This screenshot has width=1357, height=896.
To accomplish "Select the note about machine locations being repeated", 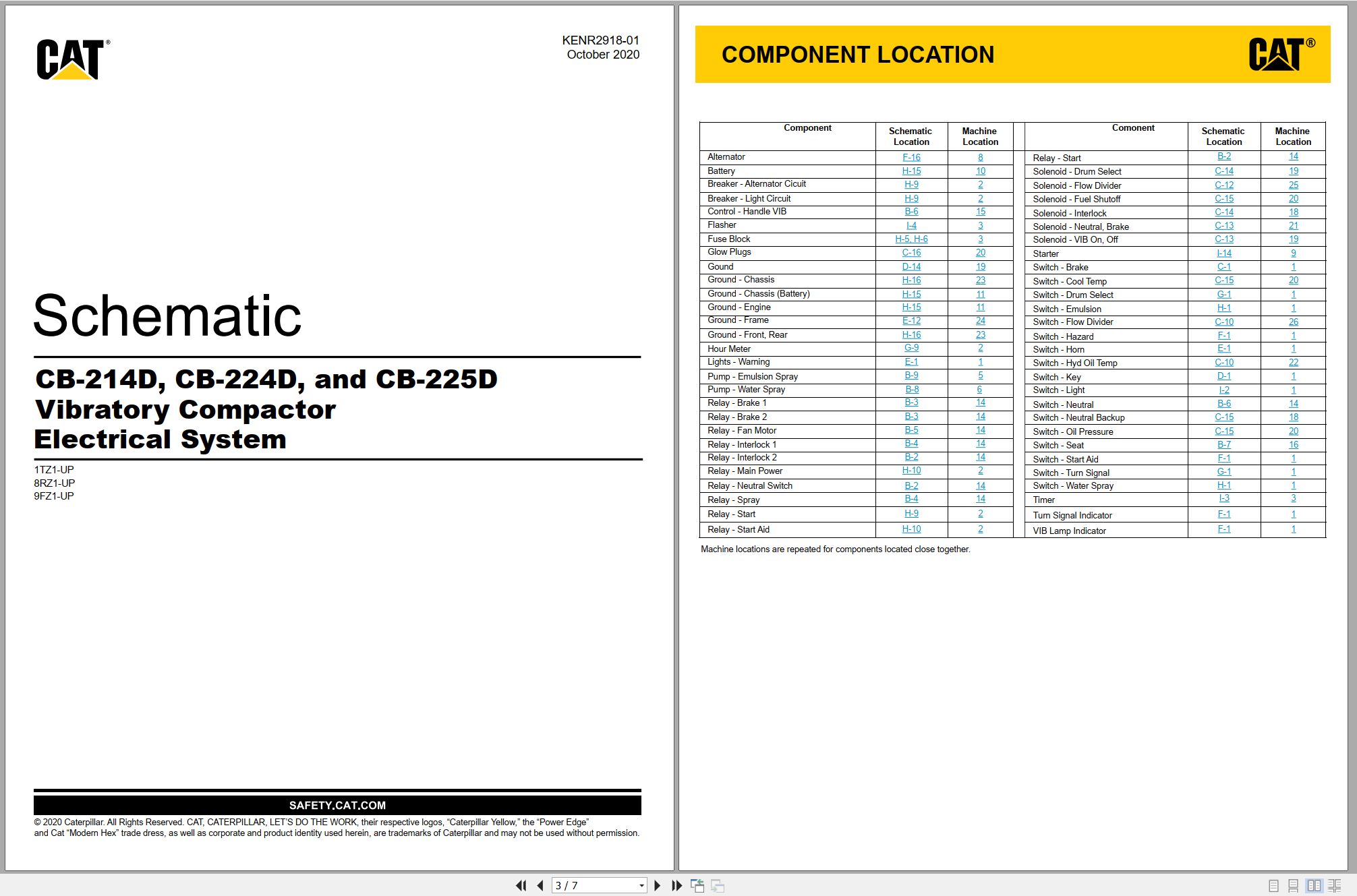I will pyautogui.click(x=835, y=549).
